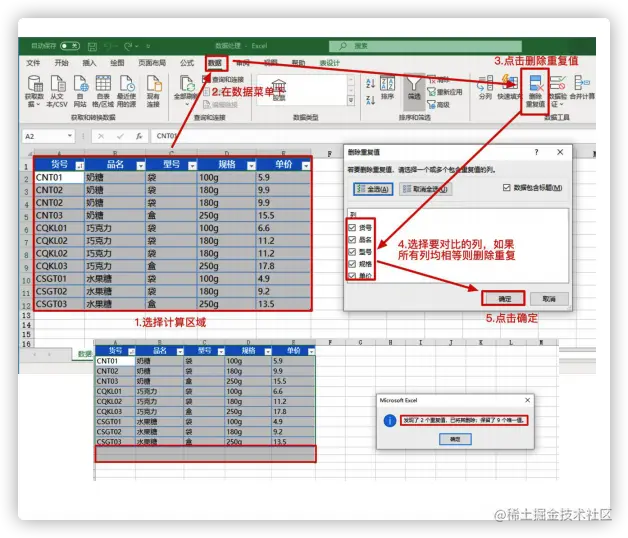
Task: Open the File (文件) tab
Action: pyautogui.click(x=33, y=63)
